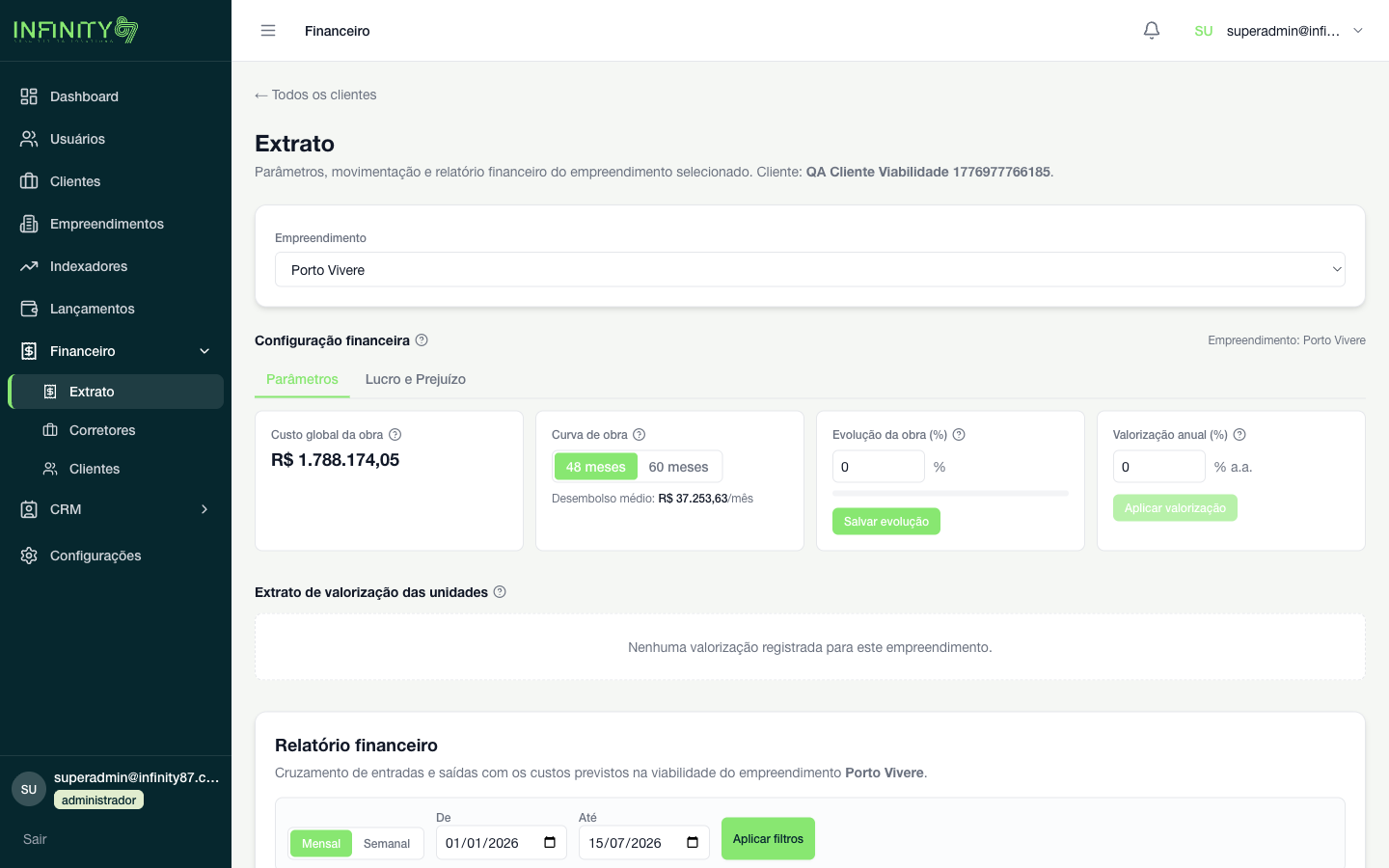Show help for Configuração financeira
Screen dimensions: 1389x868
(x=422, y=340)
